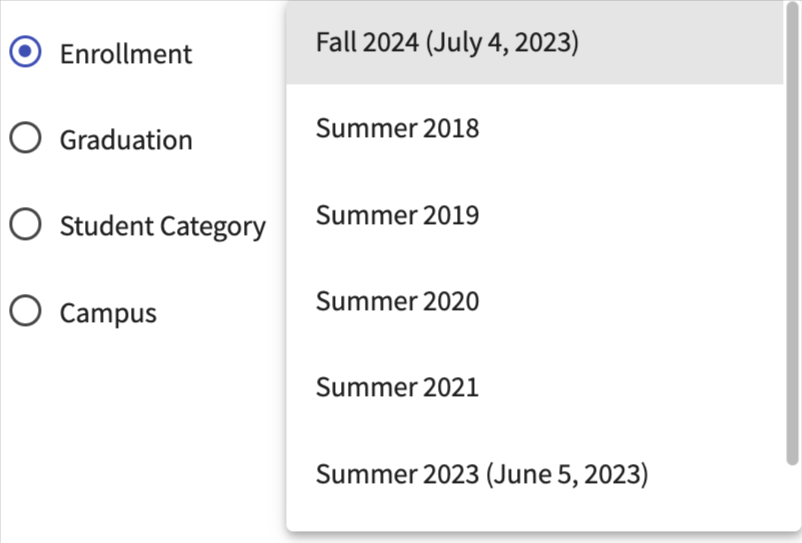Click the Graduation label text
The height and width of the screenshot is (543, 802).
[126, 140]
